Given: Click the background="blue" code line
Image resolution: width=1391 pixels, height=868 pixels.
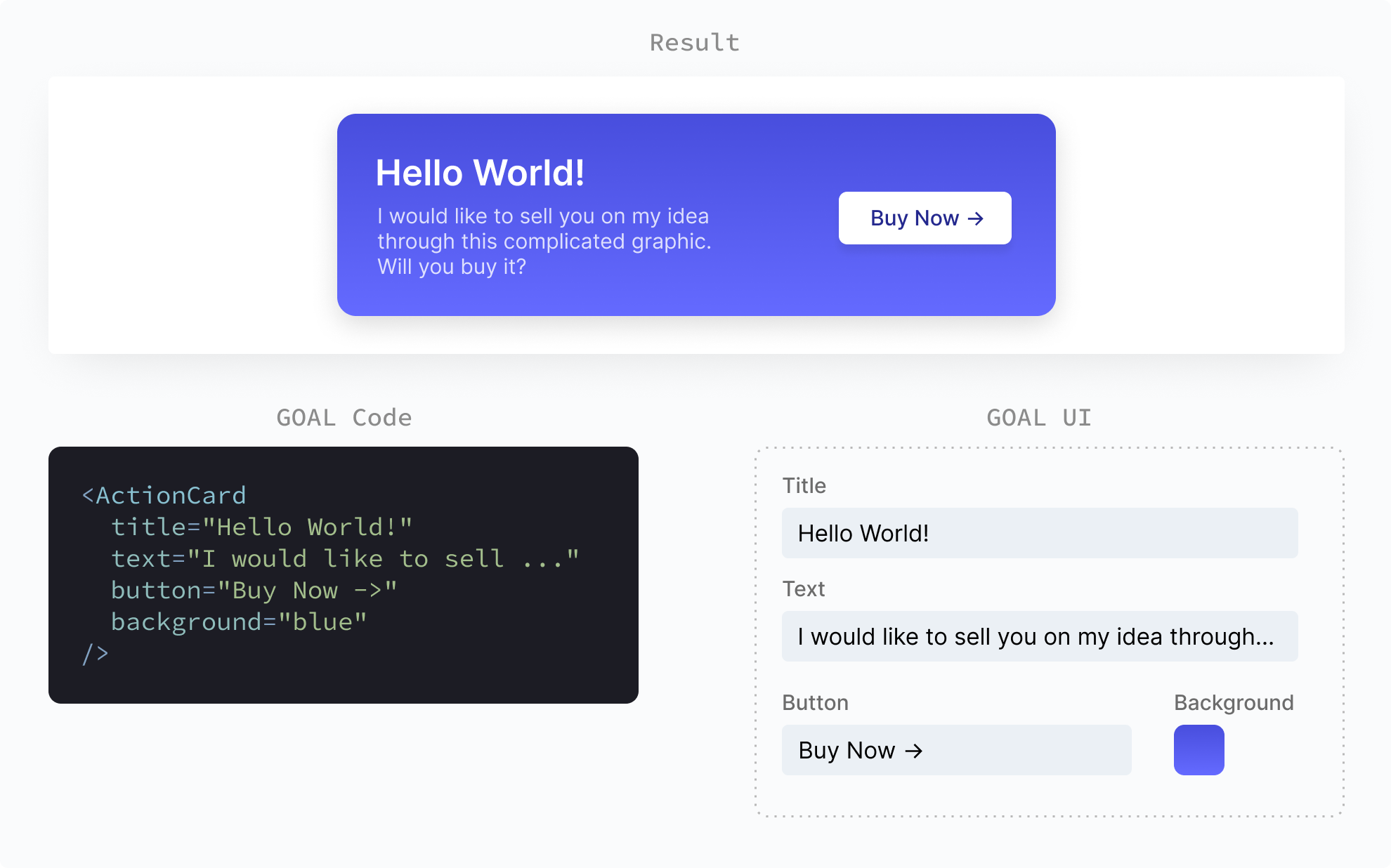Looking at the screenshot, I should click(x=239, y=622).
